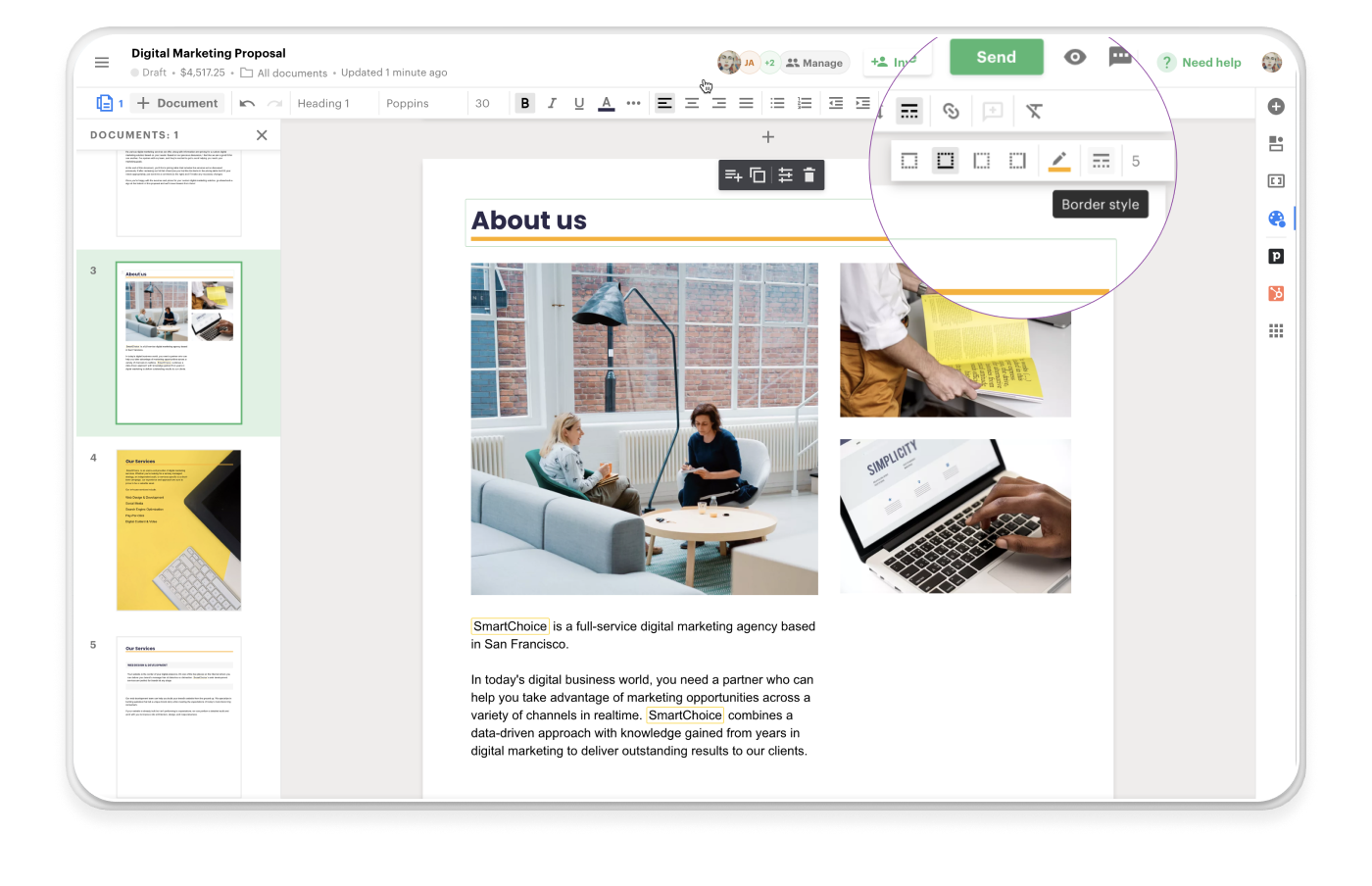Open the HubSpot integration sidebar icon
The width and height of the screenshot is (1372, 886).
[1276, 294]
